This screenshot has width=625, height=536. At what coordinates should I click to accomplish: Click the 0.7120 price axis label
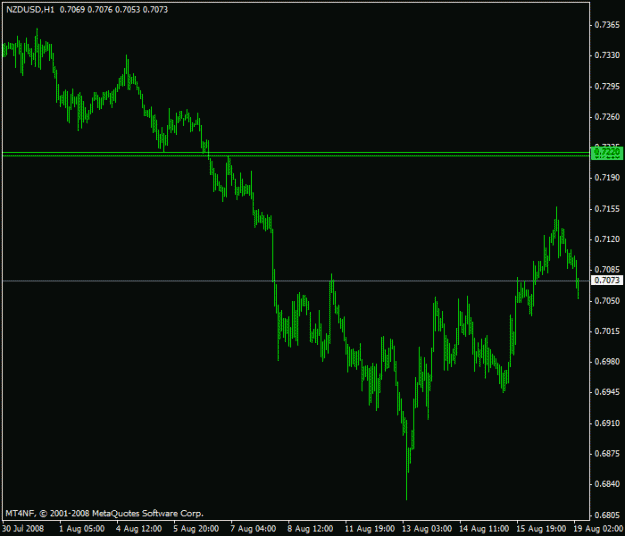click(607, 239)
